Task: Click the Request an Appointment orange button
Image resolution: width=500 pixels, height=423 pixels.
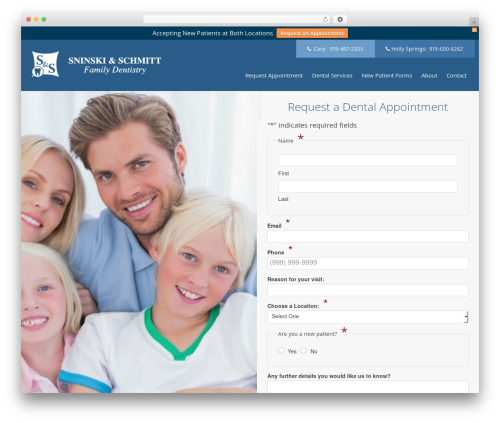Action: pos(312,33)
